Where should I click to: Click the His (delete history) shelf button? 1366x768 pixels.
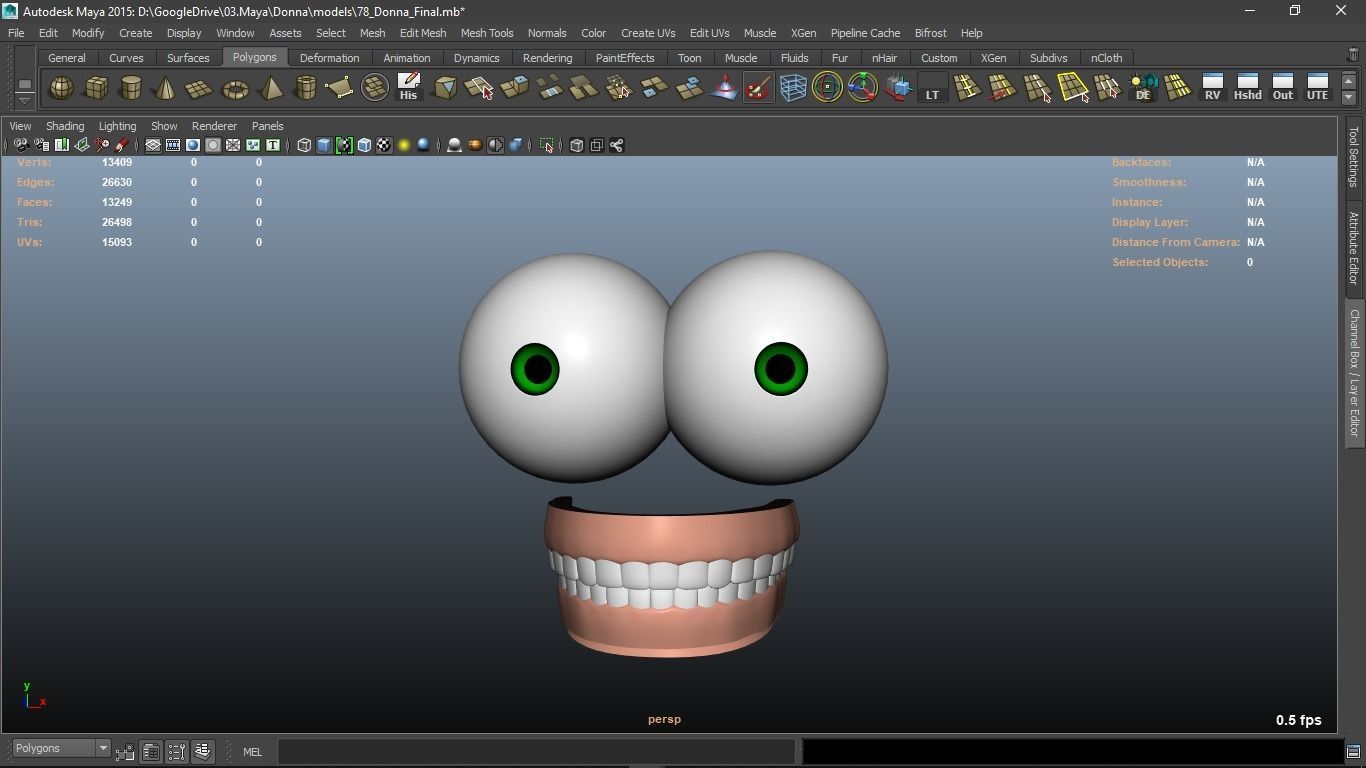[x=408, y=87]
